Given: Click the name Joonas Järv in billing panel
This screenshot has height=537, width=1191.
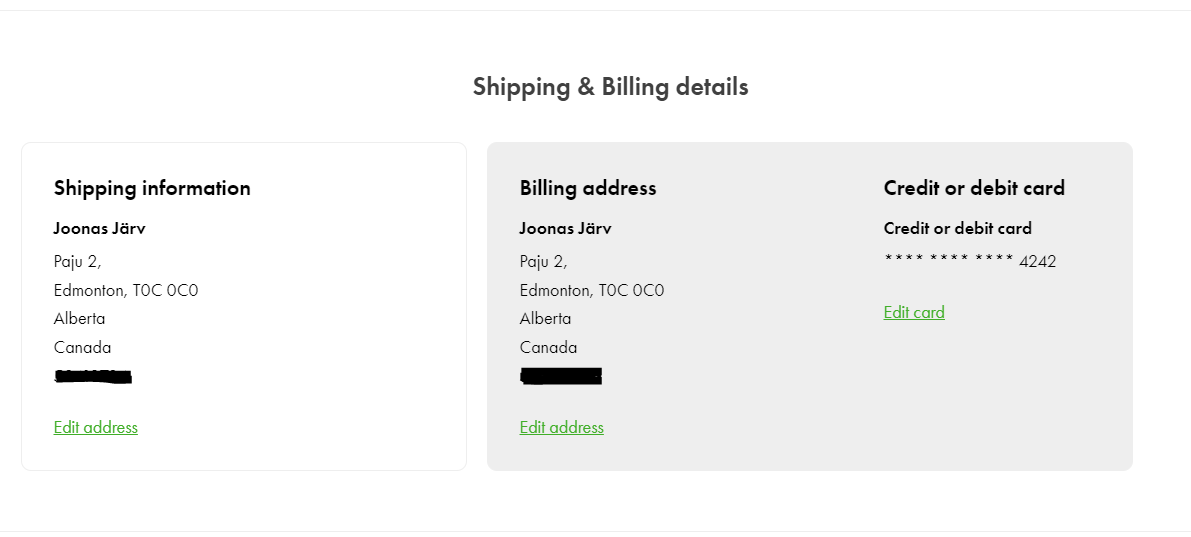Looking at the screenshot, I should tap(565, 229).
